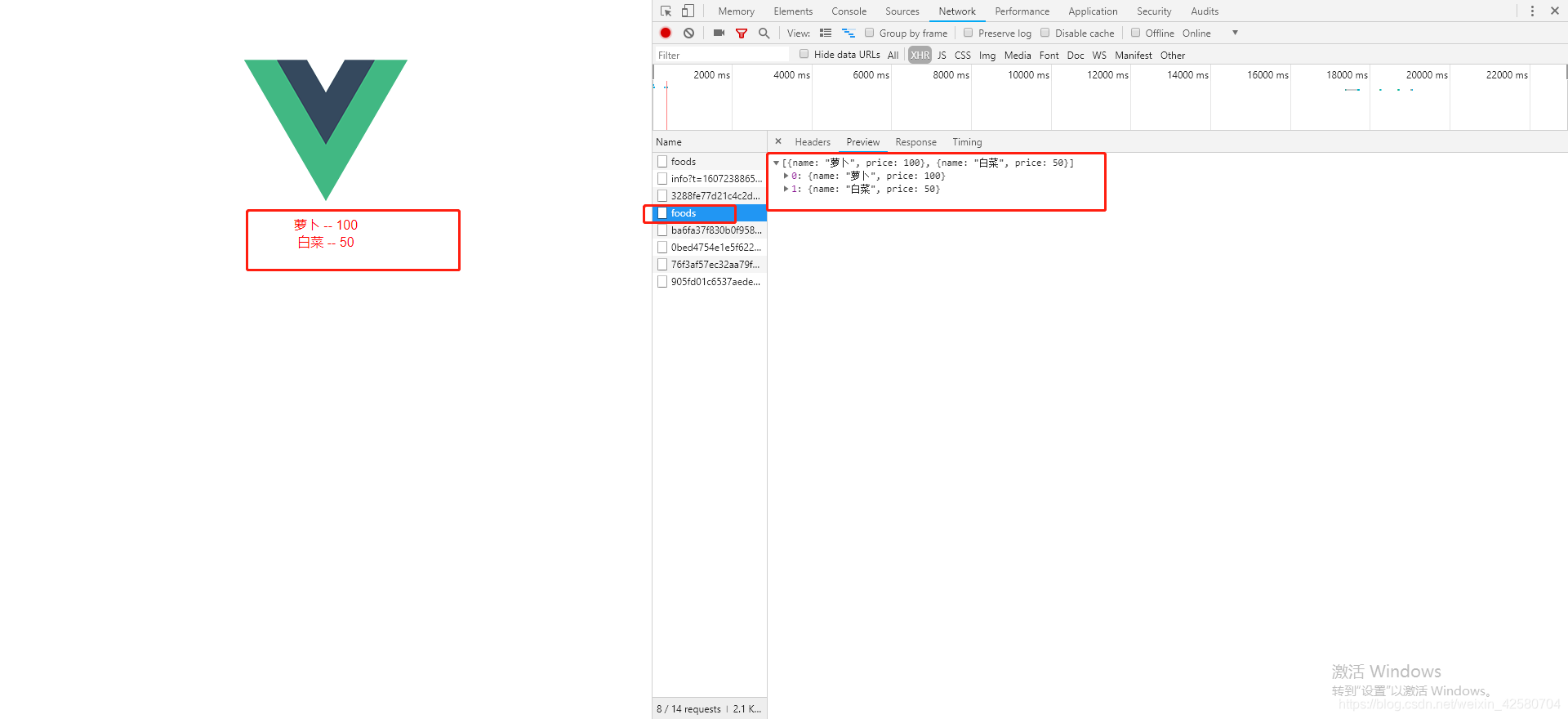Switch to the Elements tab
Viewport: 1568px width, 719px height.
[793, 11]
